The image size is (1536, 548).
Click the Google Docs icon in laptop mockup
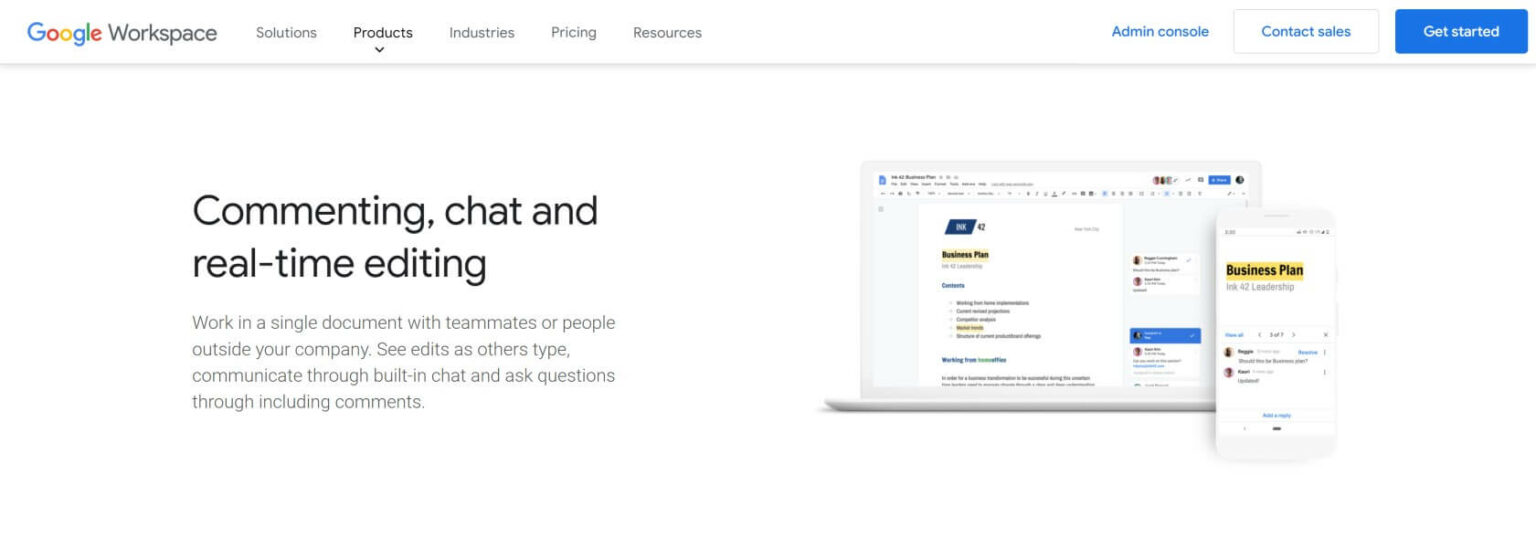(x=882, y=179)
